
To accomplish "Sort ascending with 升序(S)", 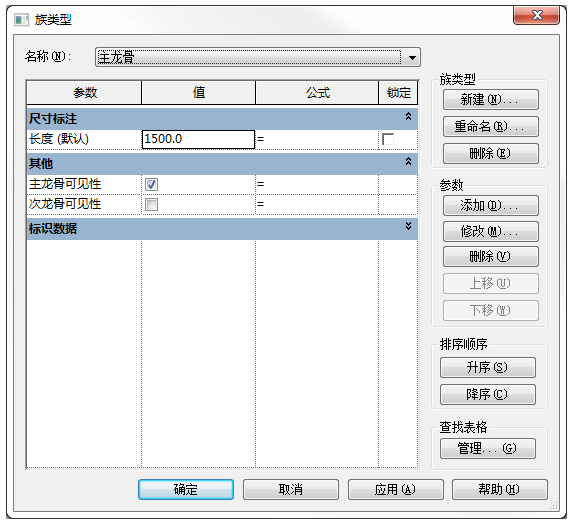I will 488,367.
